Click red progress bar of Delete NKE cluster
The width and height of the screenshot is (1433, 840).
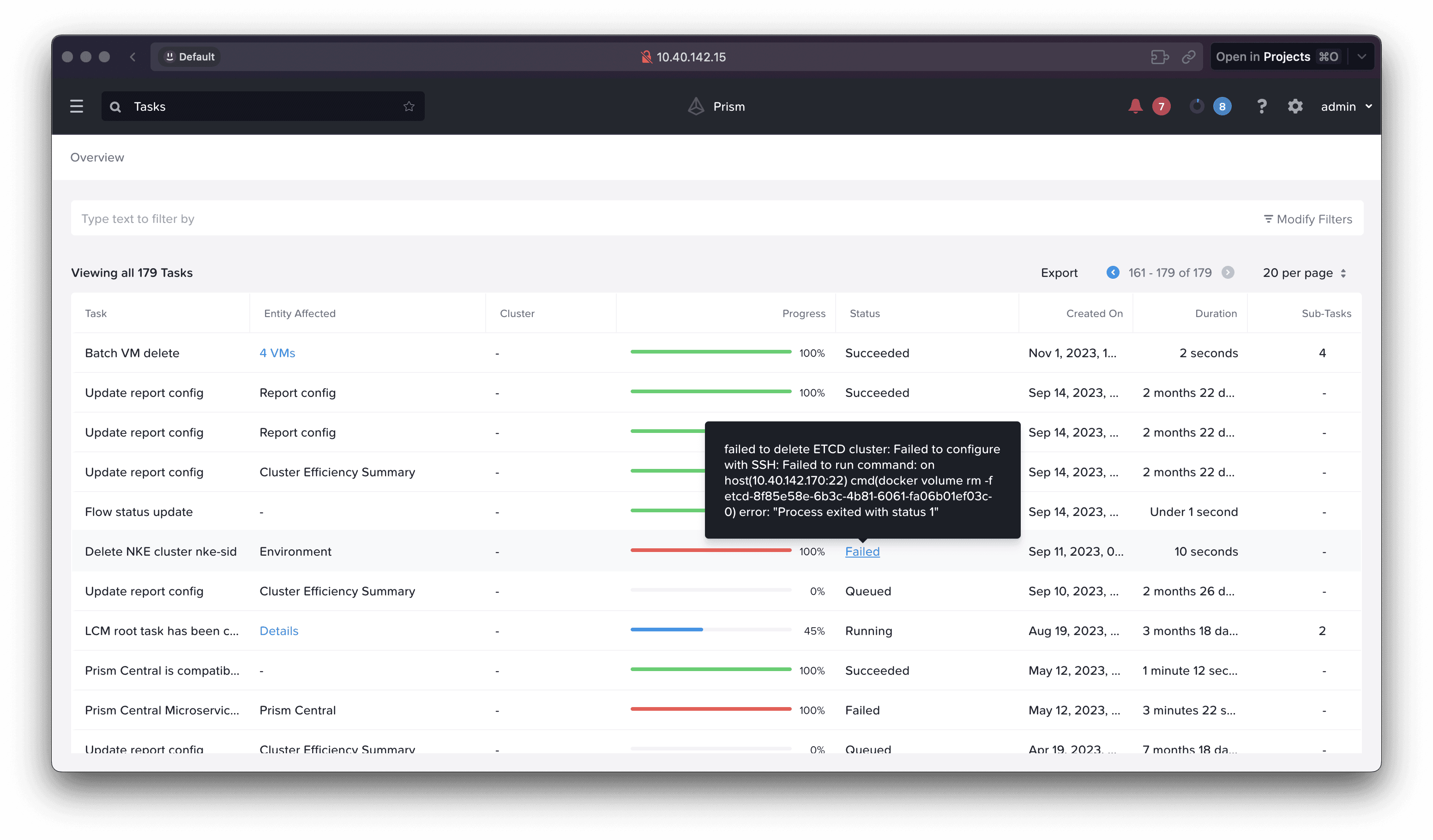pyautogui.click(x=711, y=550)
